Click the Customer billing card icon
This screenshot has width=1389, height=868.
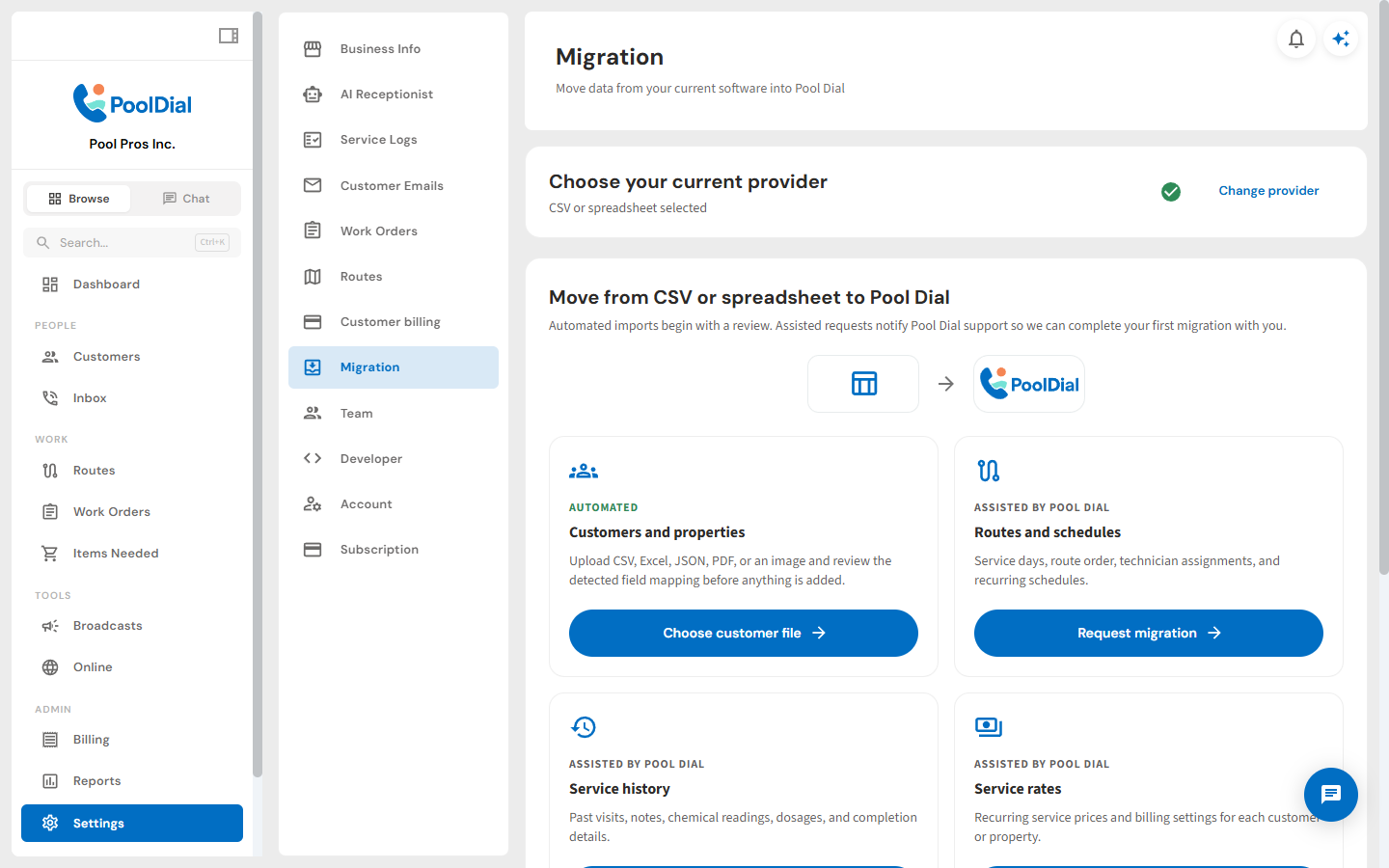(313, 322)
